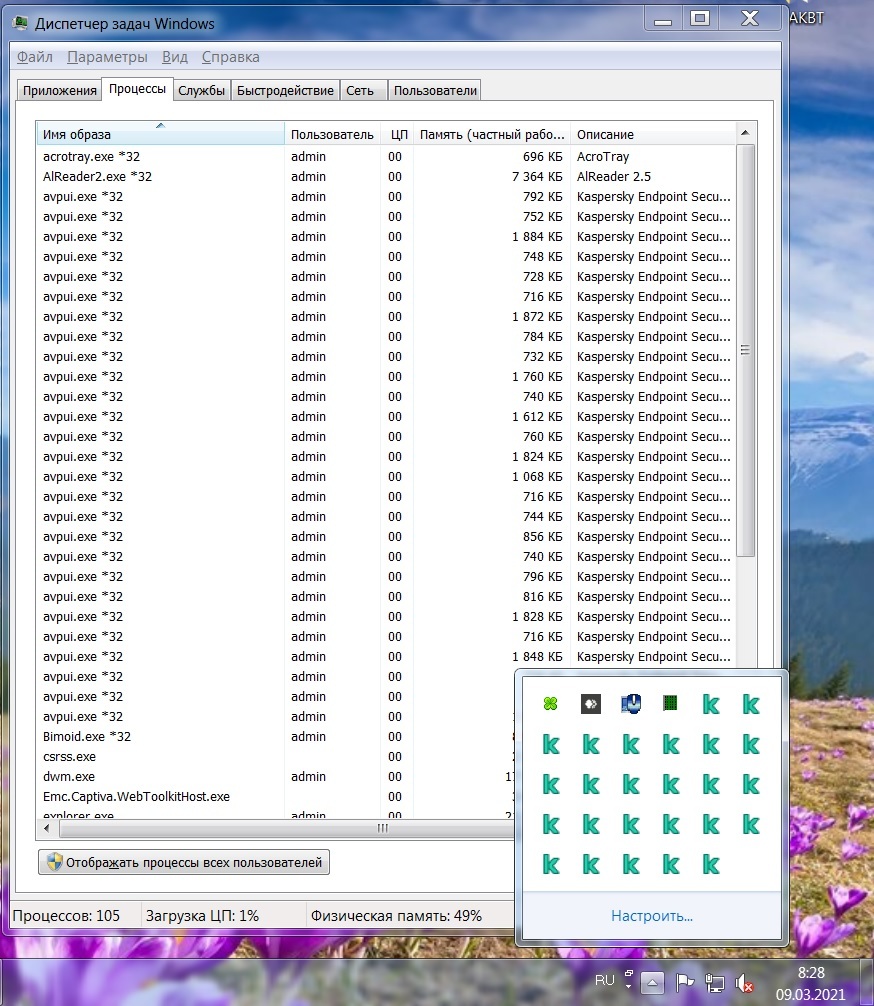Sort by Память column header
This screenshot has height=1006, width=874.
(x=491, y=134)
